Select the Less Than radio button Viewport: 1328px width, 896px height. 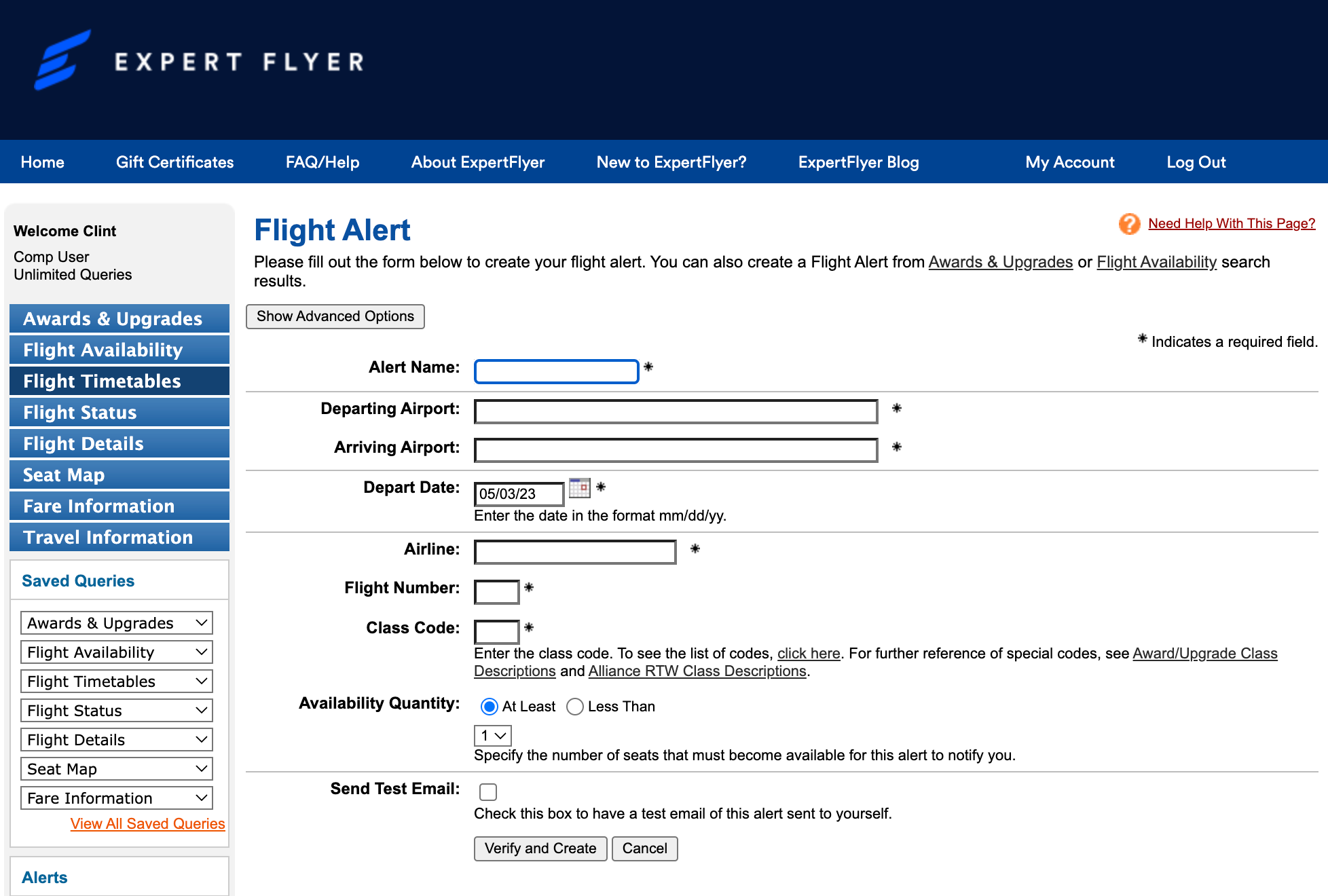[x=575, y=707]
